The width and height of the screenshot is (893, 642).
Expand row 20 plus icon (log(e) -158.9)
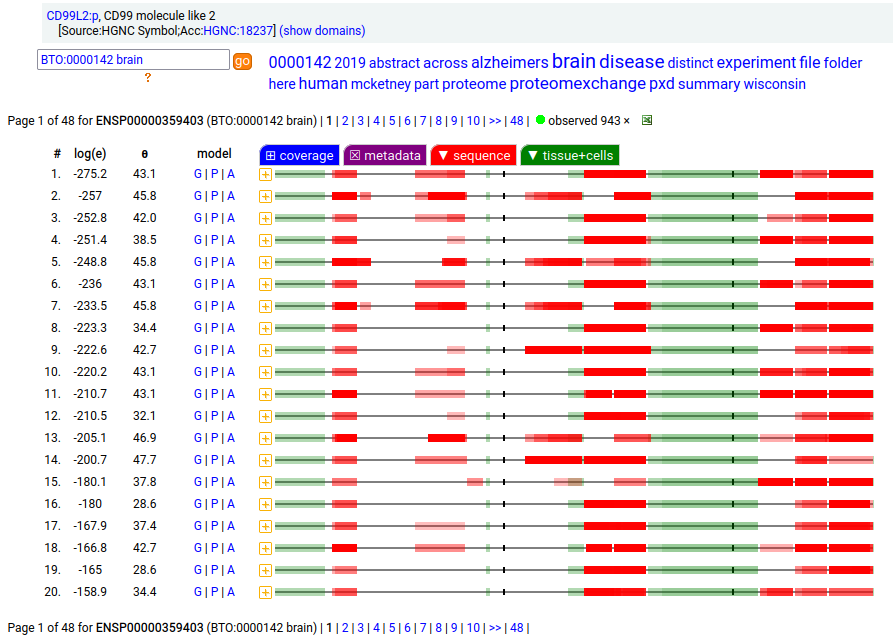click(x=265, y=592)
